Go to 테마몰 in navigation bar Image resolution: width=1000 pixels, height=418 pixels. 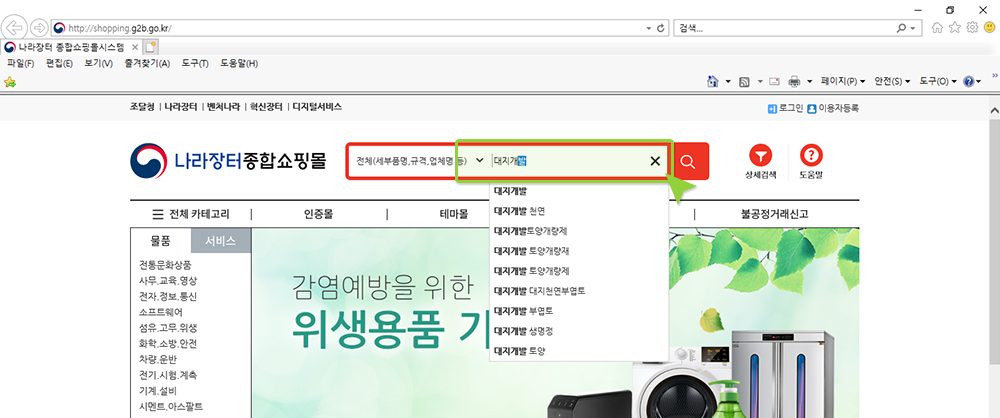tap(453, 214)
